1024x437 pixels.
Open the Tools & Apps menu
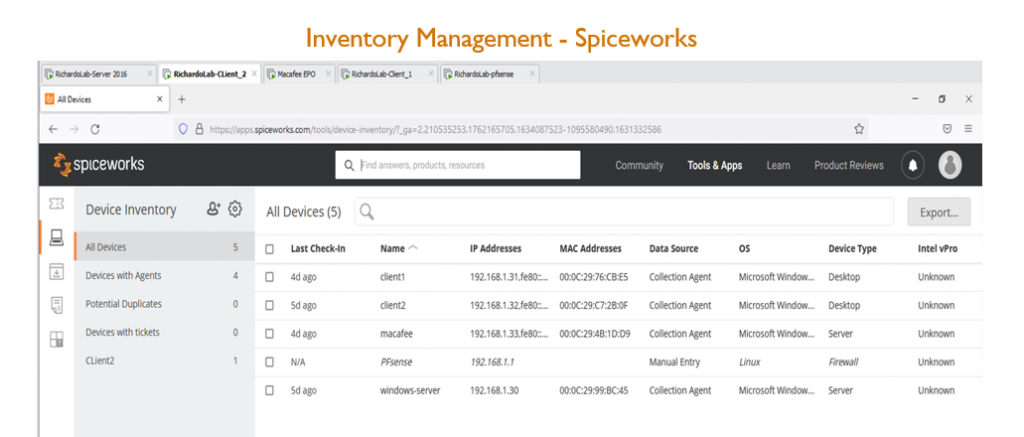(714, 165)
